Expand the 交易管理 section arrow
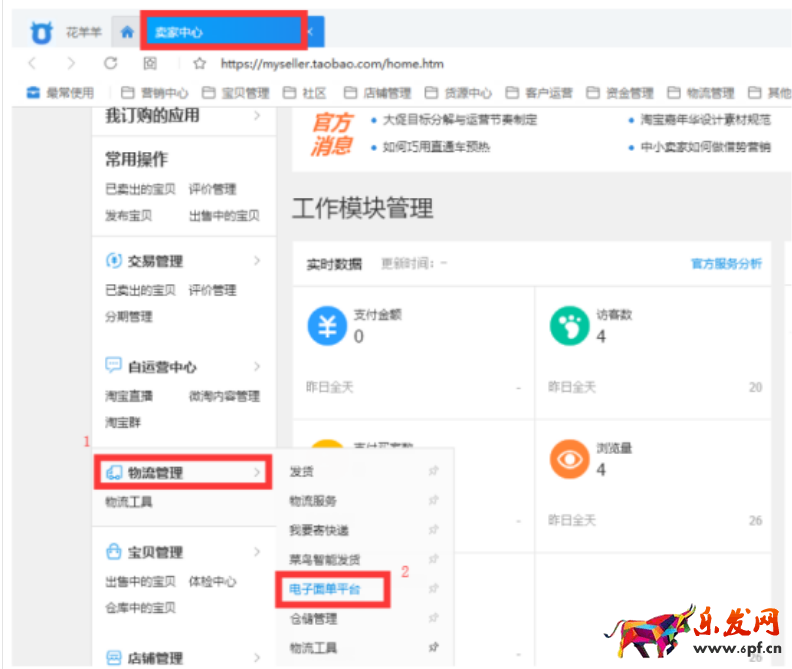The image size is (792, 669). pos(257,261)
